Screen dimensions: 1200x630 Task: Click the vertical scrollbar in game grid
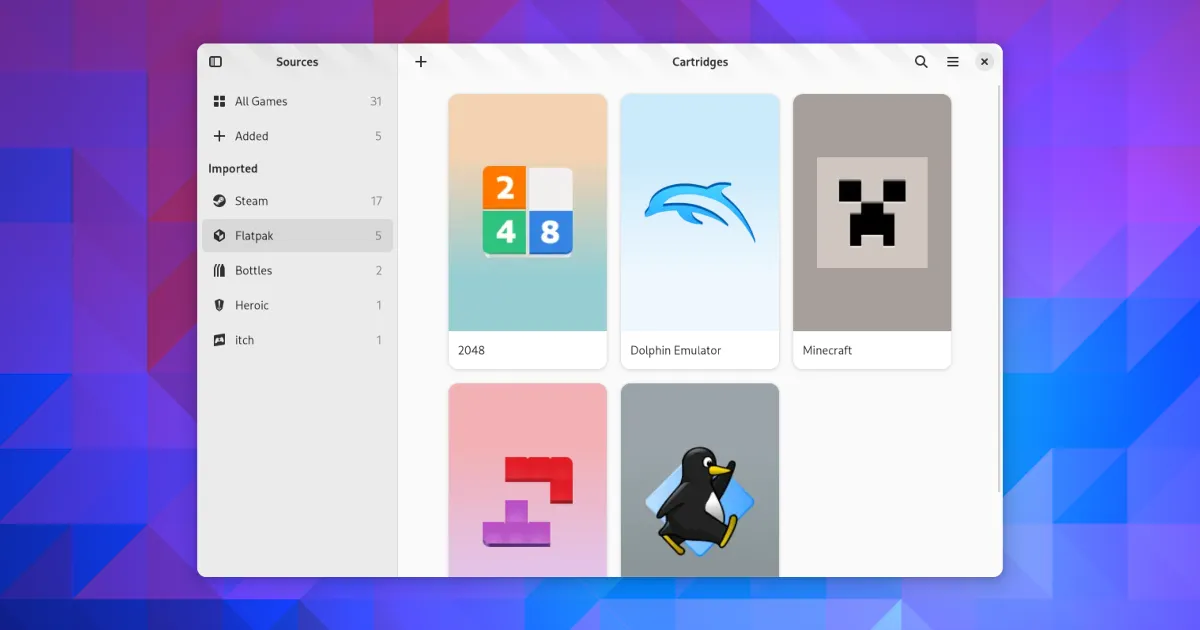999,290
